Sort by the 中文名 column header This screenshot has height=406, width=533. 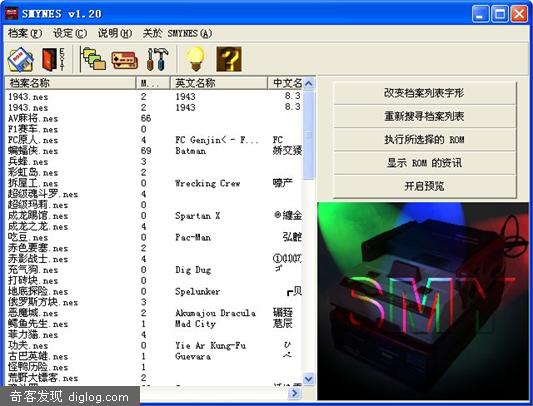(x=285, y=83)
